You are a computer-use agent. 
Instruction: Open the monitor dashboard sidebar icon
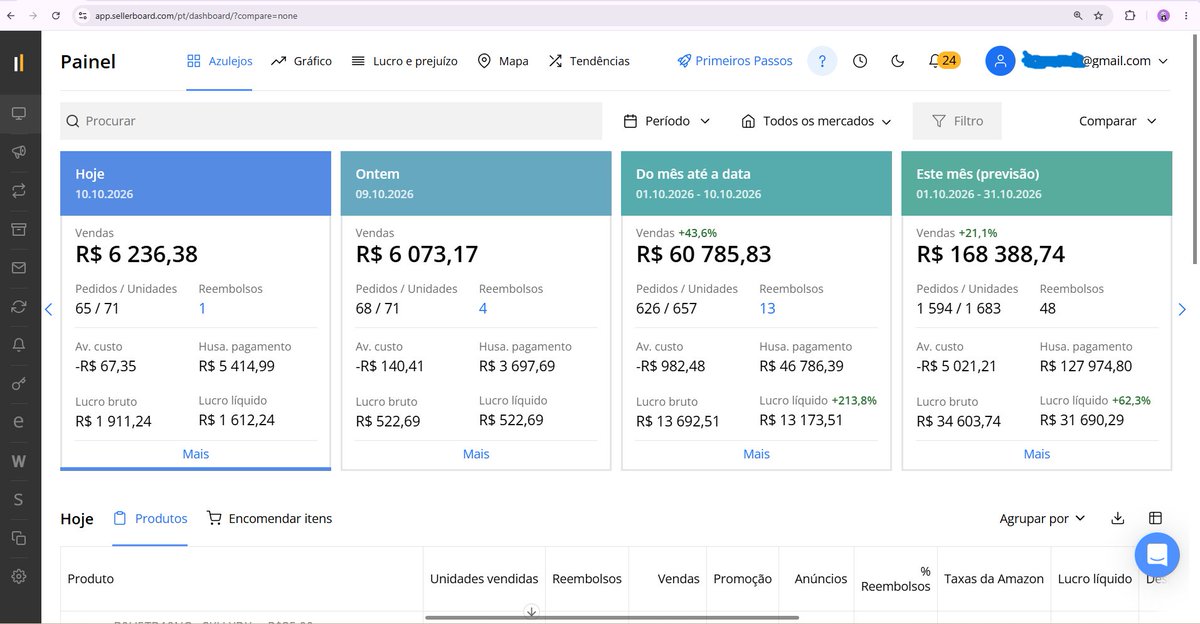pos(19,114)
